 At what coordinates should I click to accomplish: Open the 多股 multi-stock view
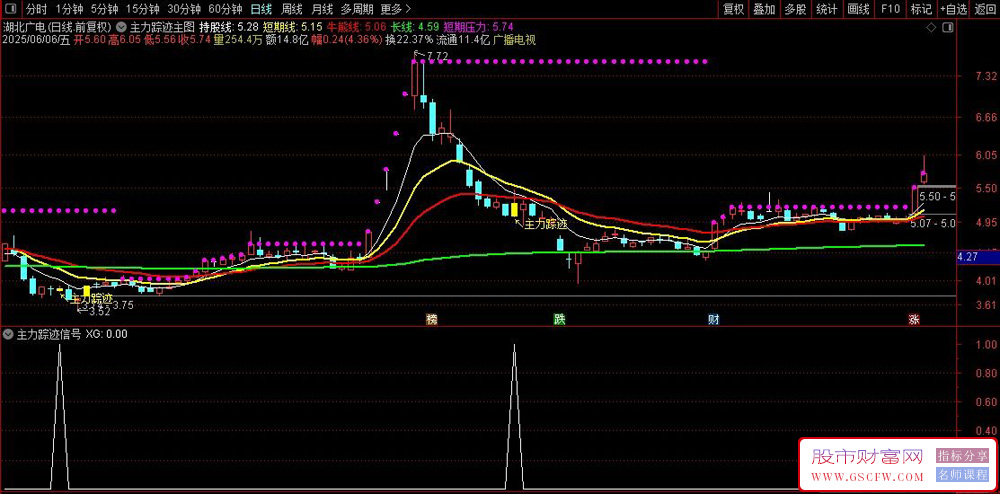(x=795, y=9)
